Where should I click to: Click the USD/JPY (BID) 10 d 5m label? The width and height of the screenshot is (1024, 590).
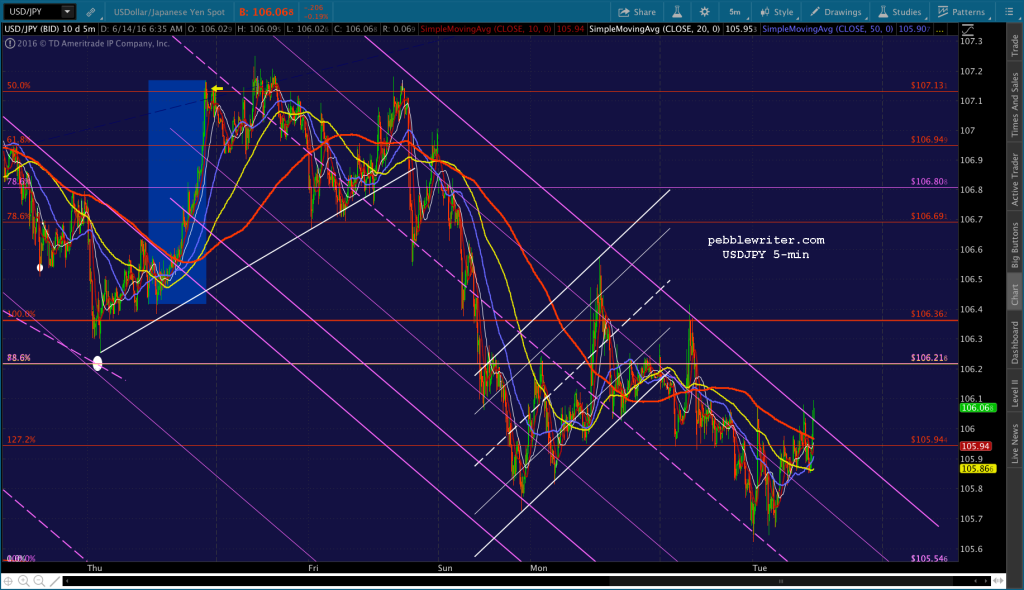pyautogui.click(x=50, y=29)
